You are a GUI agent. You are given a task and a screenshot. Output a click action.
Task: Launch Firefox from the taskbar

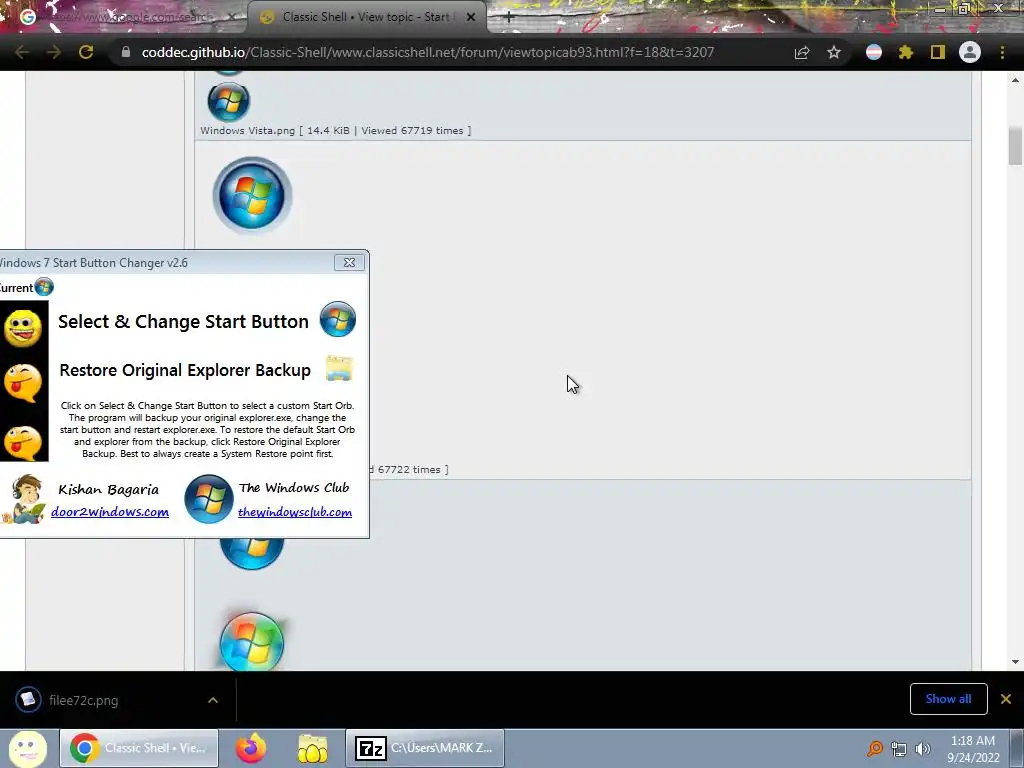point(251,748)
